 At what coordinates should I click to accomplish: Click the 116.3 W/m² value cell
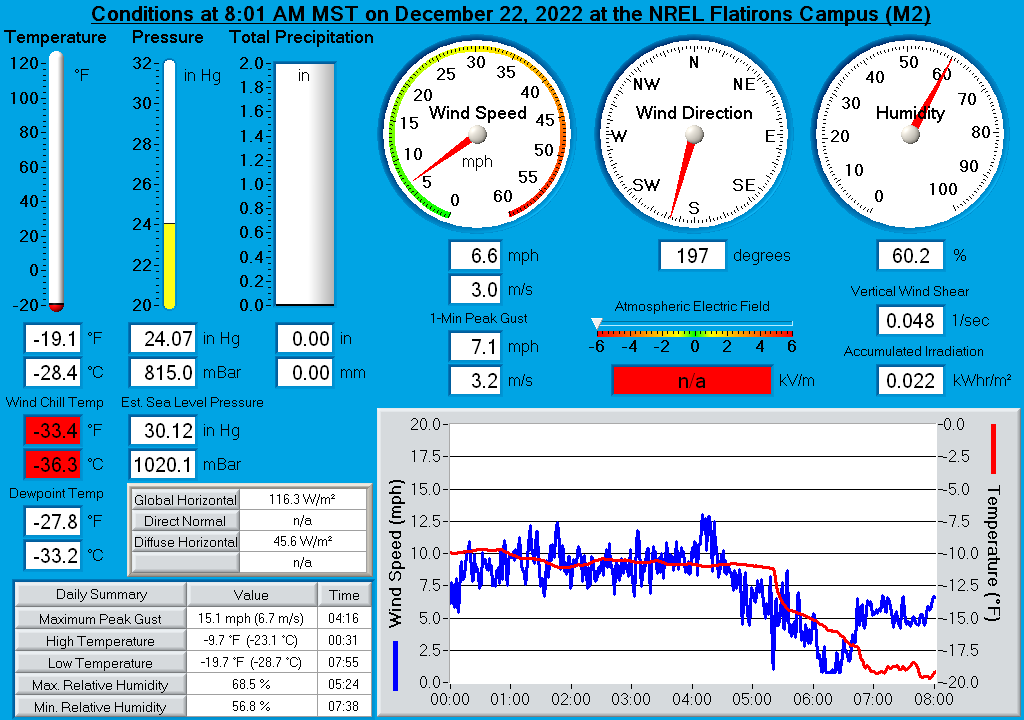302,500
